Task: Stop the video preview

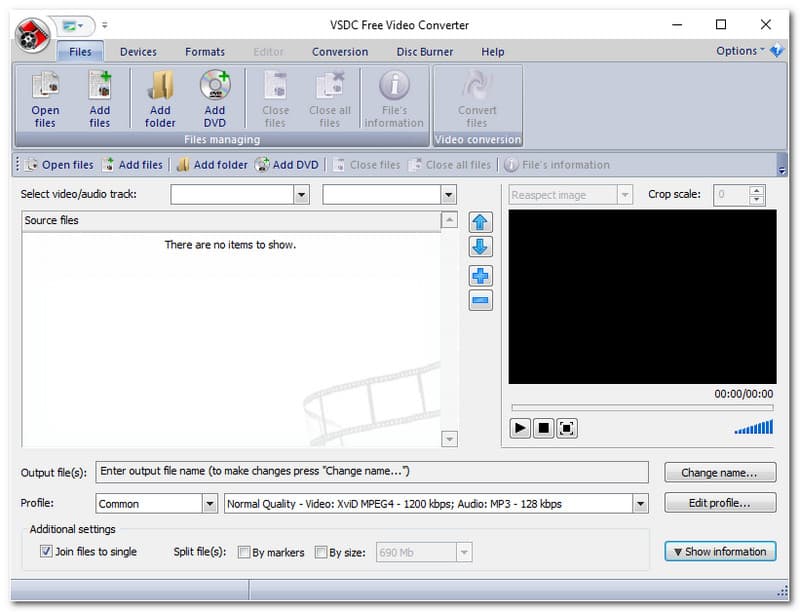Action: [x=543, y=428]
